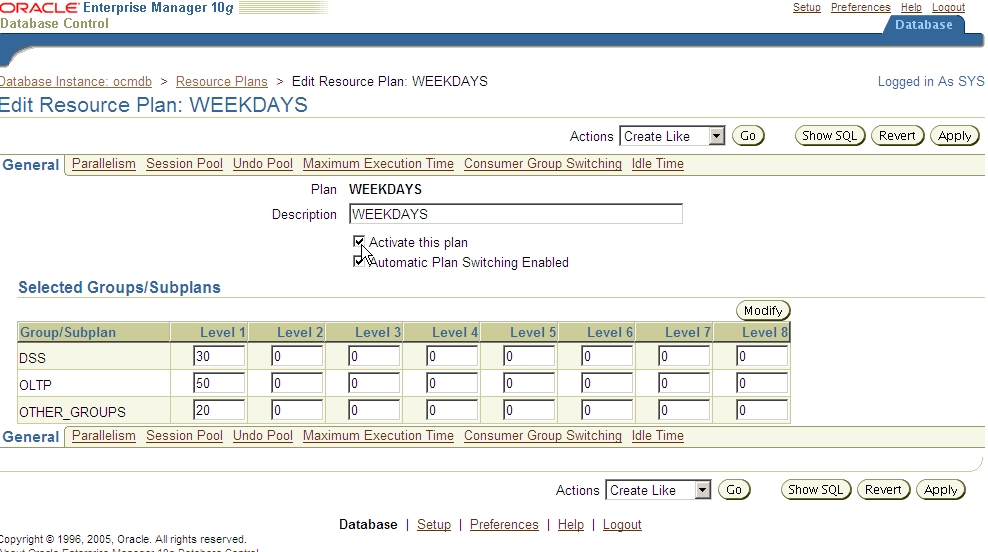Click OTHER_GROUPS Level 2 field
The width and height of the screenshot is (988, 552).
tap(297, 410)
